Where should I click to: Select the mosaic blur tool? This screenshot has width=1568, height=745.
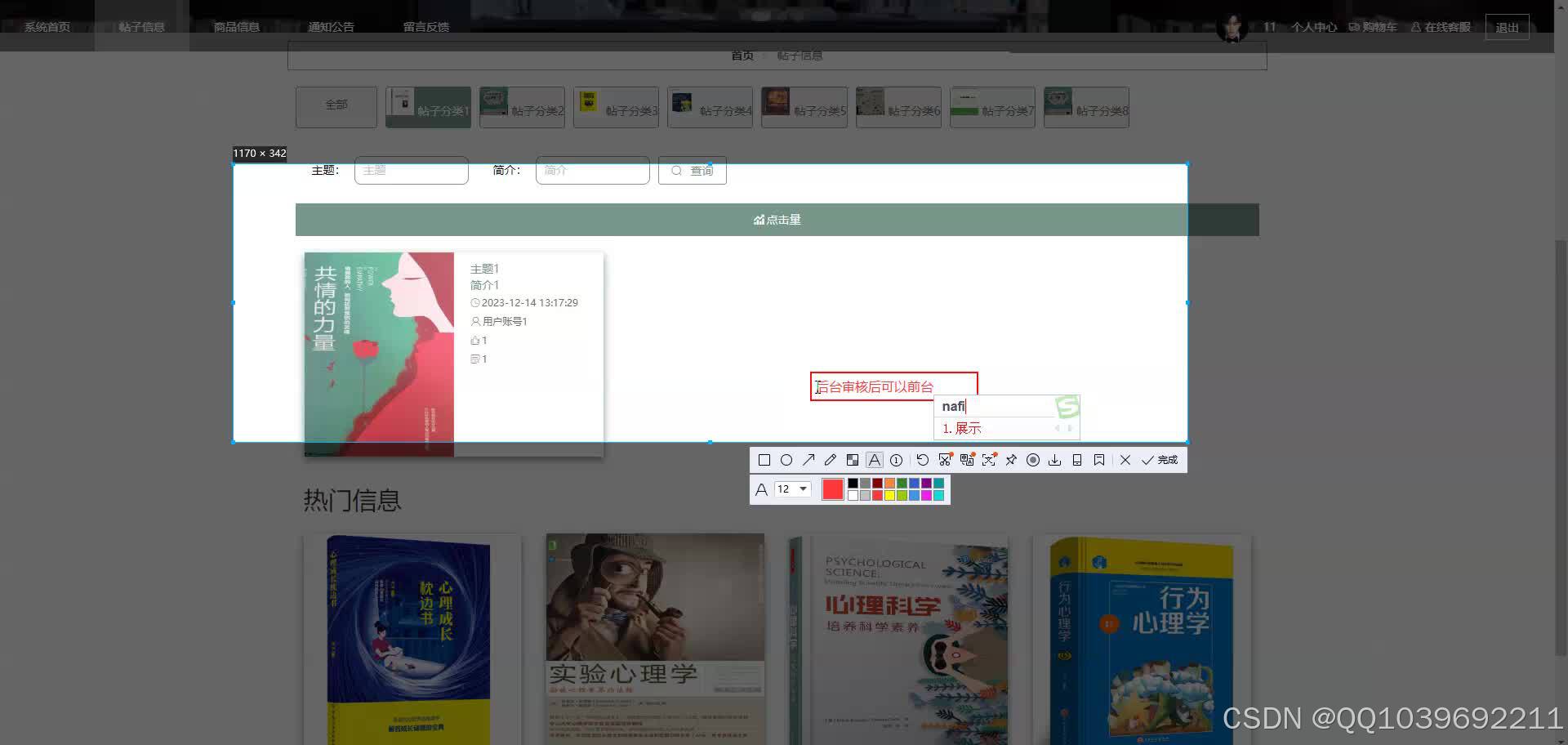click(x=853, y=459)
